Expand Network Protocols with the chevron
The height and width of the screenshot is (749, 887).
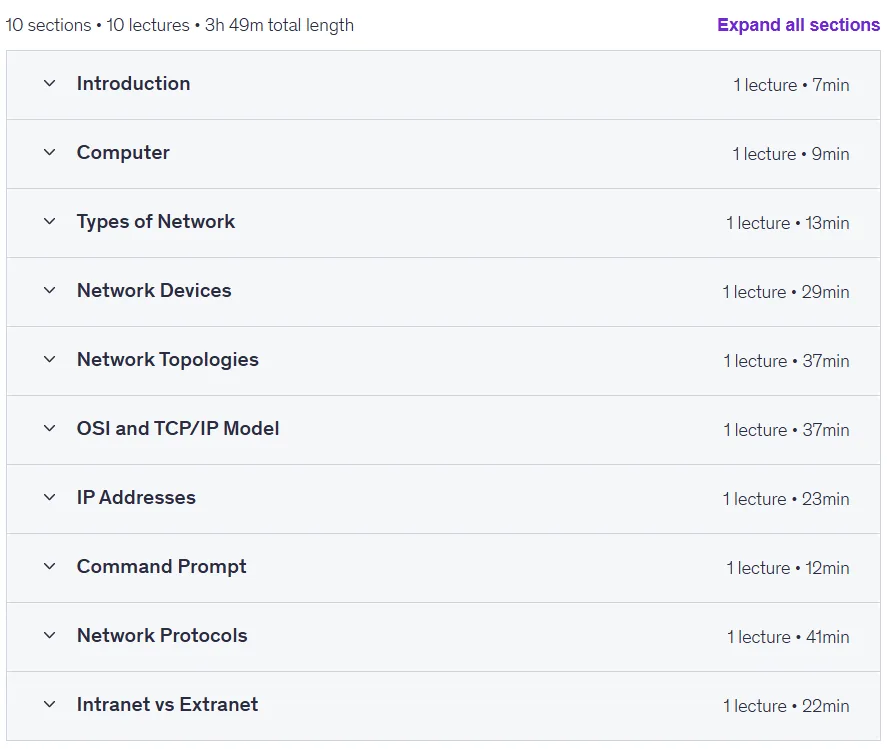click(50, 636)
